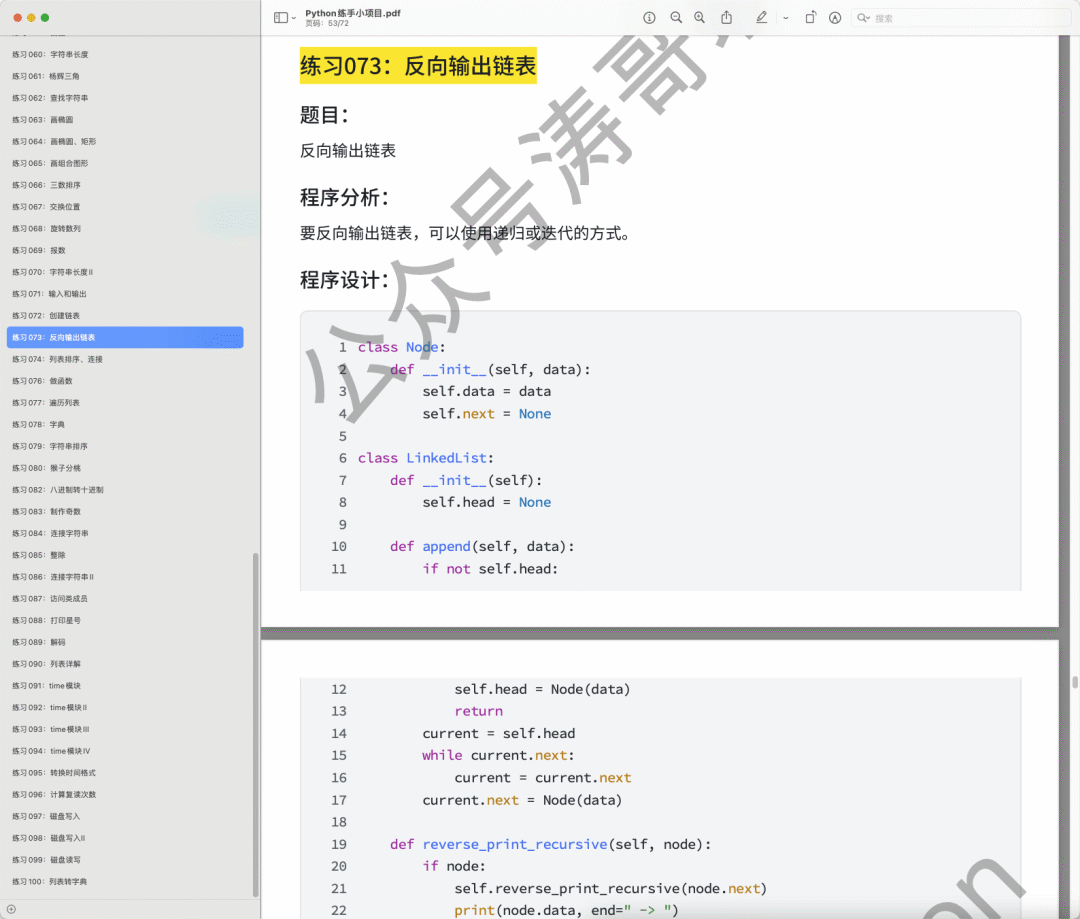Select 练习066: 三数排序

(x=46, y=185)
